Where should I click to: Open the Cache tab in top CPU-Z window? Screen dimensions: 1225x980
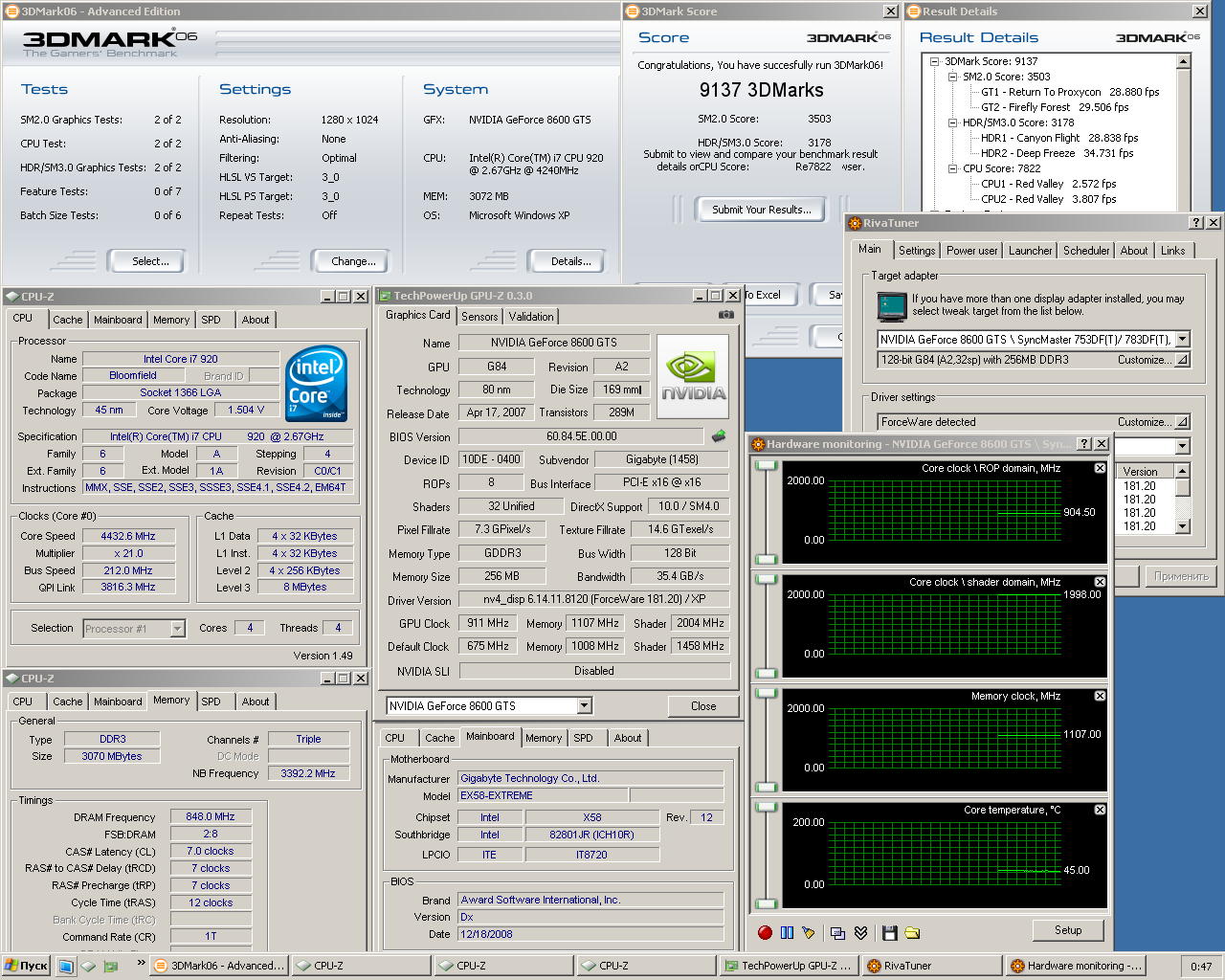(67, 320)
